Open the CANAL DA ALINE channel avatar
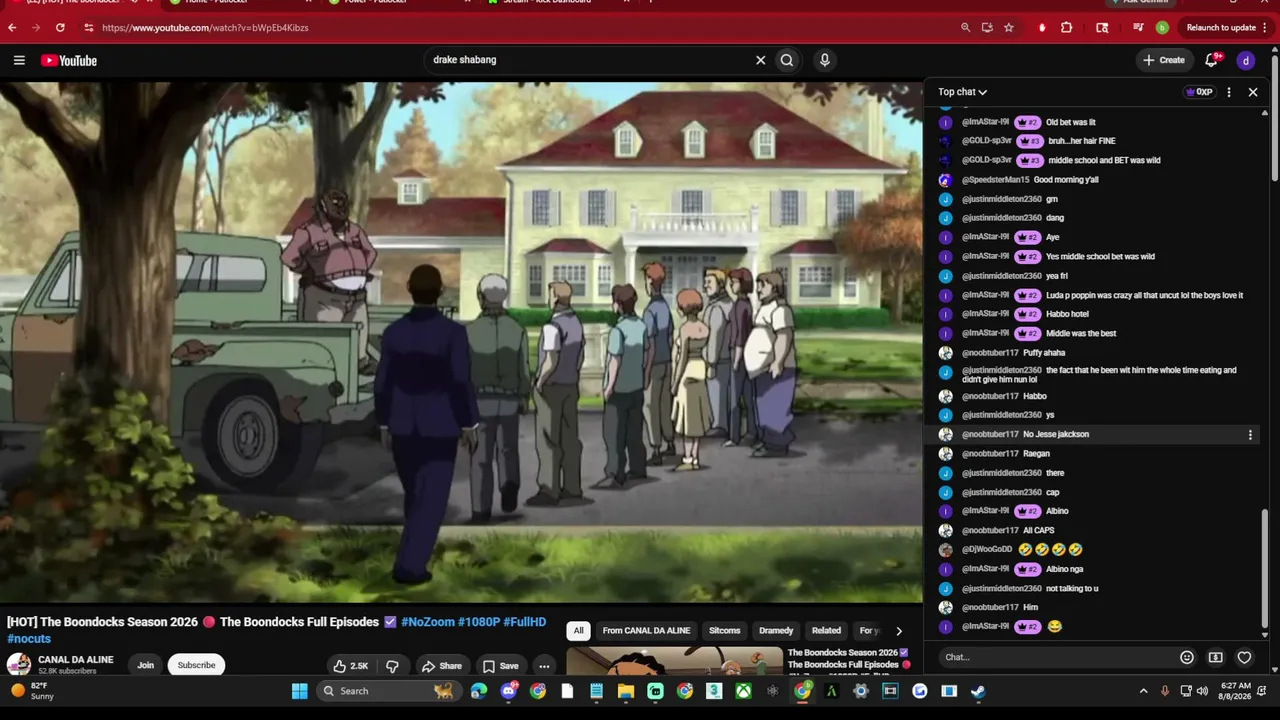 tap(19, 665)
